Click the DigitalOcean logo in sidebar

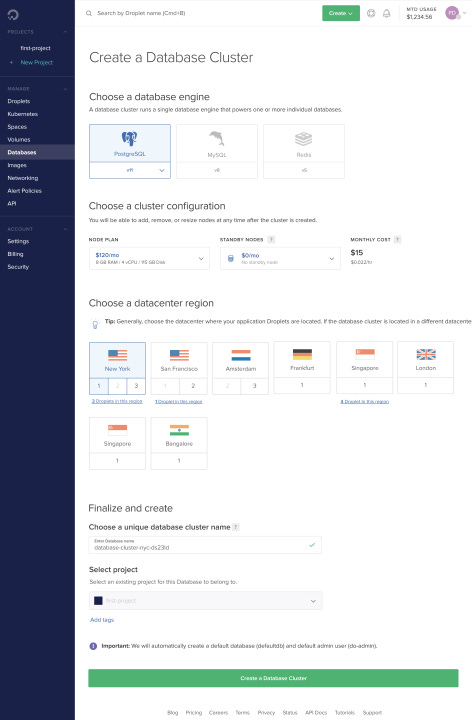coord(13,15)
